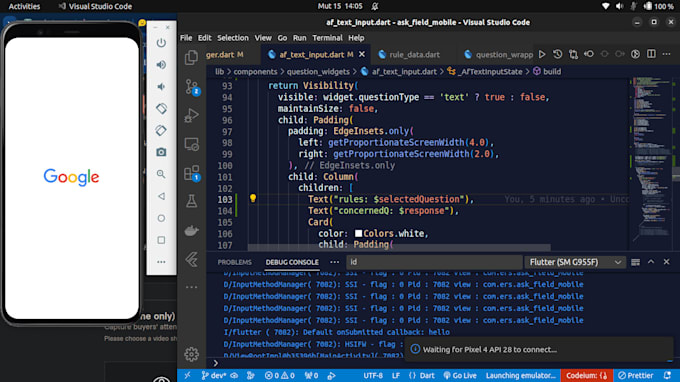This screenshot has height=382, width=680.
Task: Open the system tray volume indicator
Action: click(x=619, y=6)
